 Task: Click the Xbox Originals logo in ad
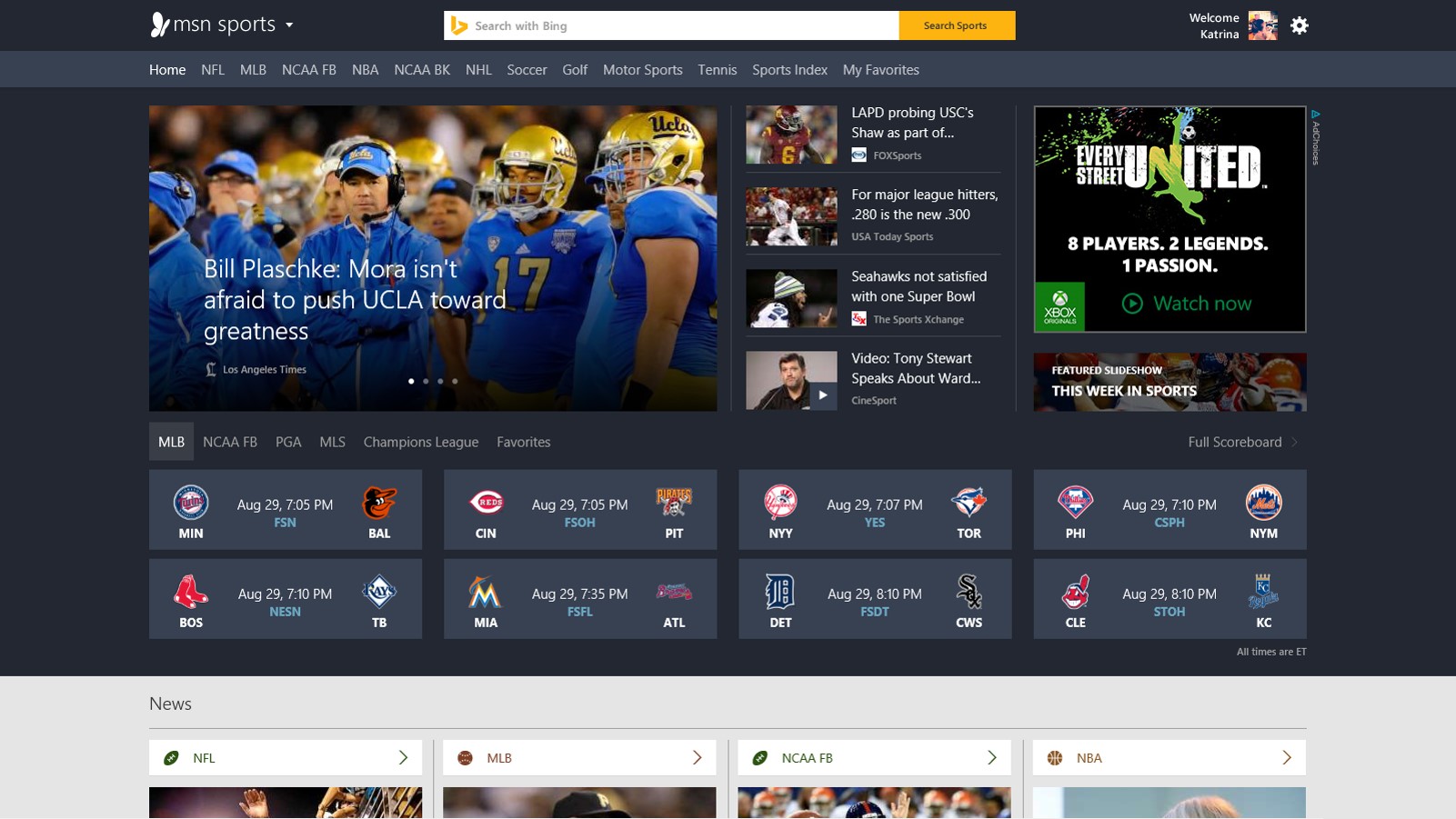(x=1059, y=307)
